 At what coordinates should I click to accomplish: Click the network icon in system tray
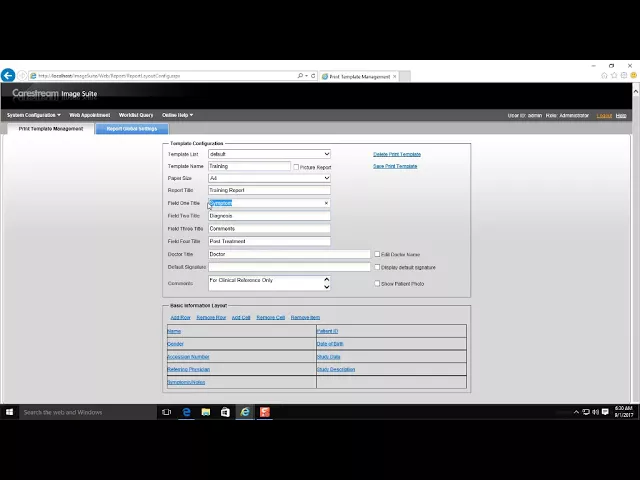[586, 412]
